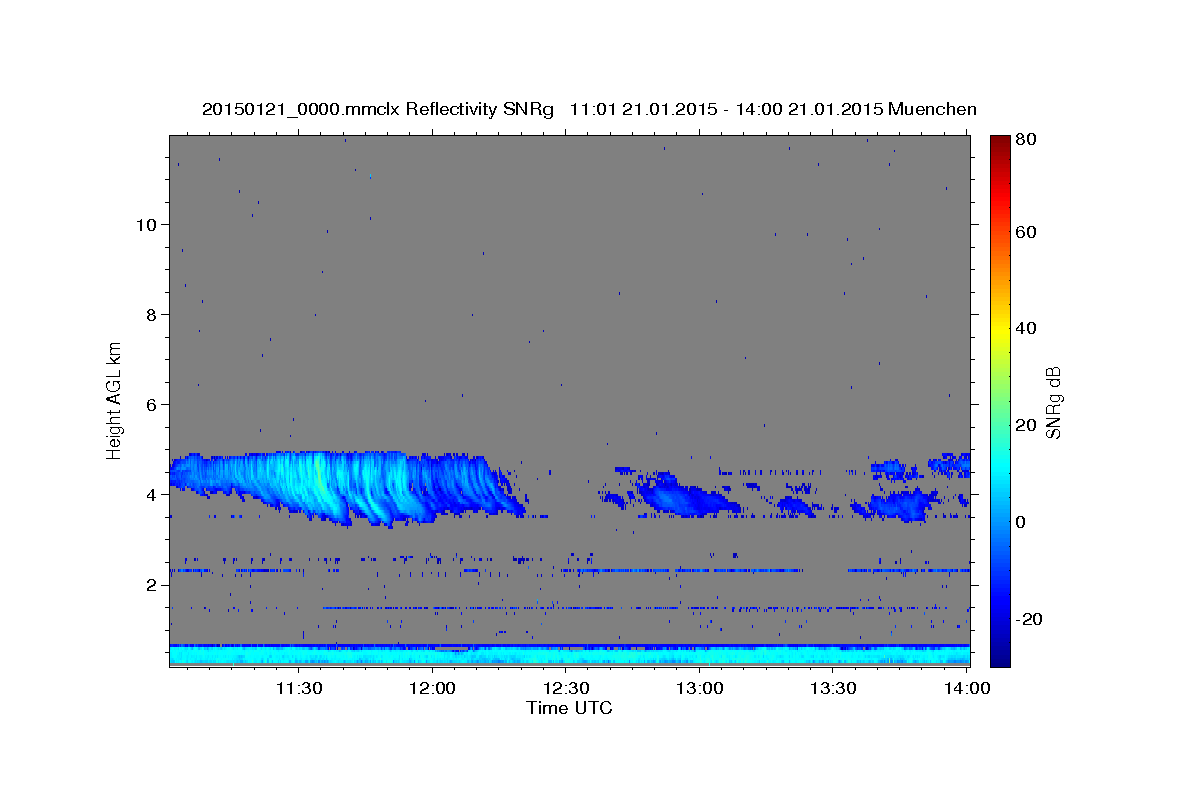The image size is (1200, 800).
Task: Click the 'Height AGL km' axis label
Action: 115,399
